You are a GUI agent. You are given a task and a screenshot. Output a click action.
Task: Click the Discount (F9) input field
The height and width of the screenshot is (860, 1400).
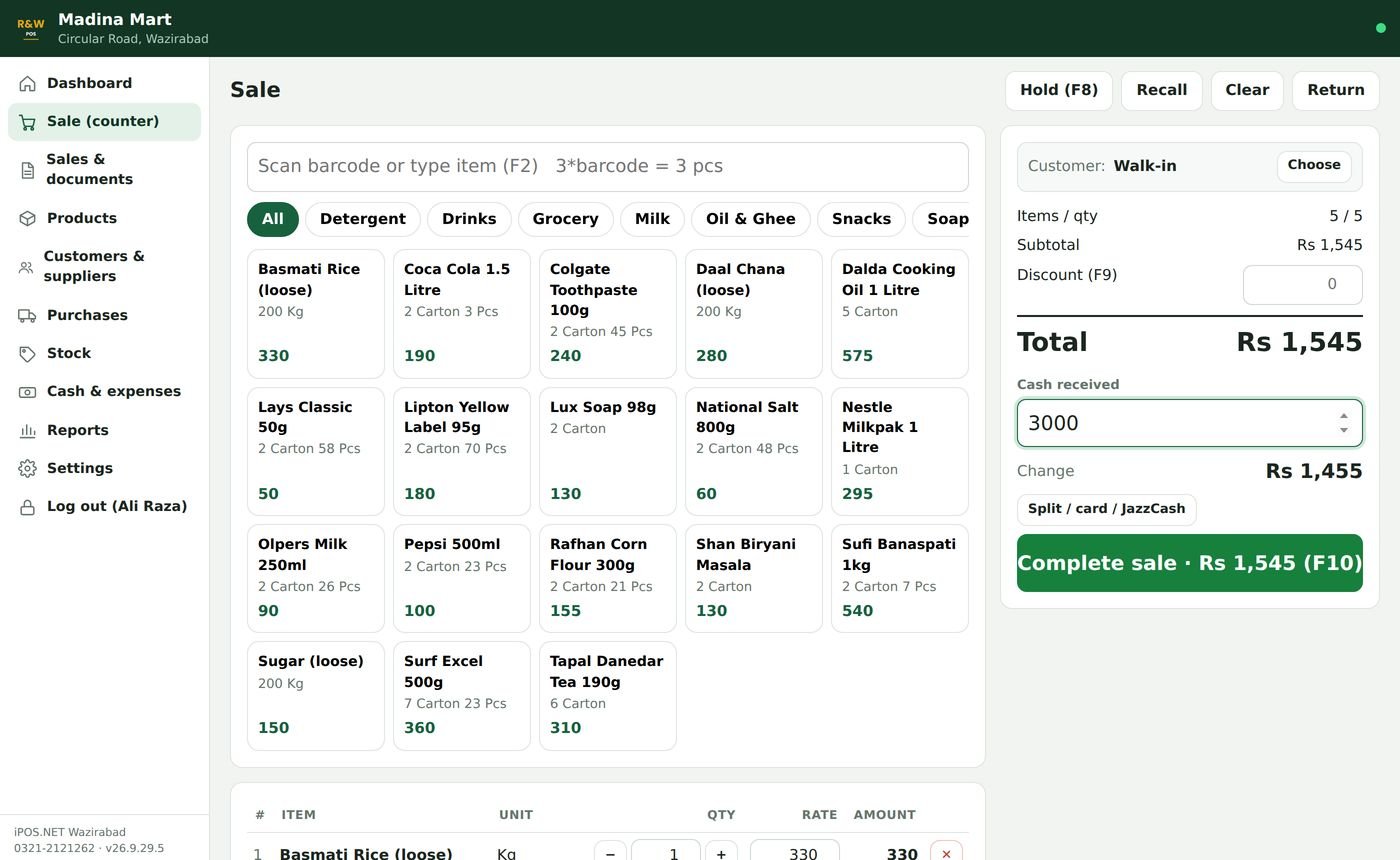(1302, 285)
